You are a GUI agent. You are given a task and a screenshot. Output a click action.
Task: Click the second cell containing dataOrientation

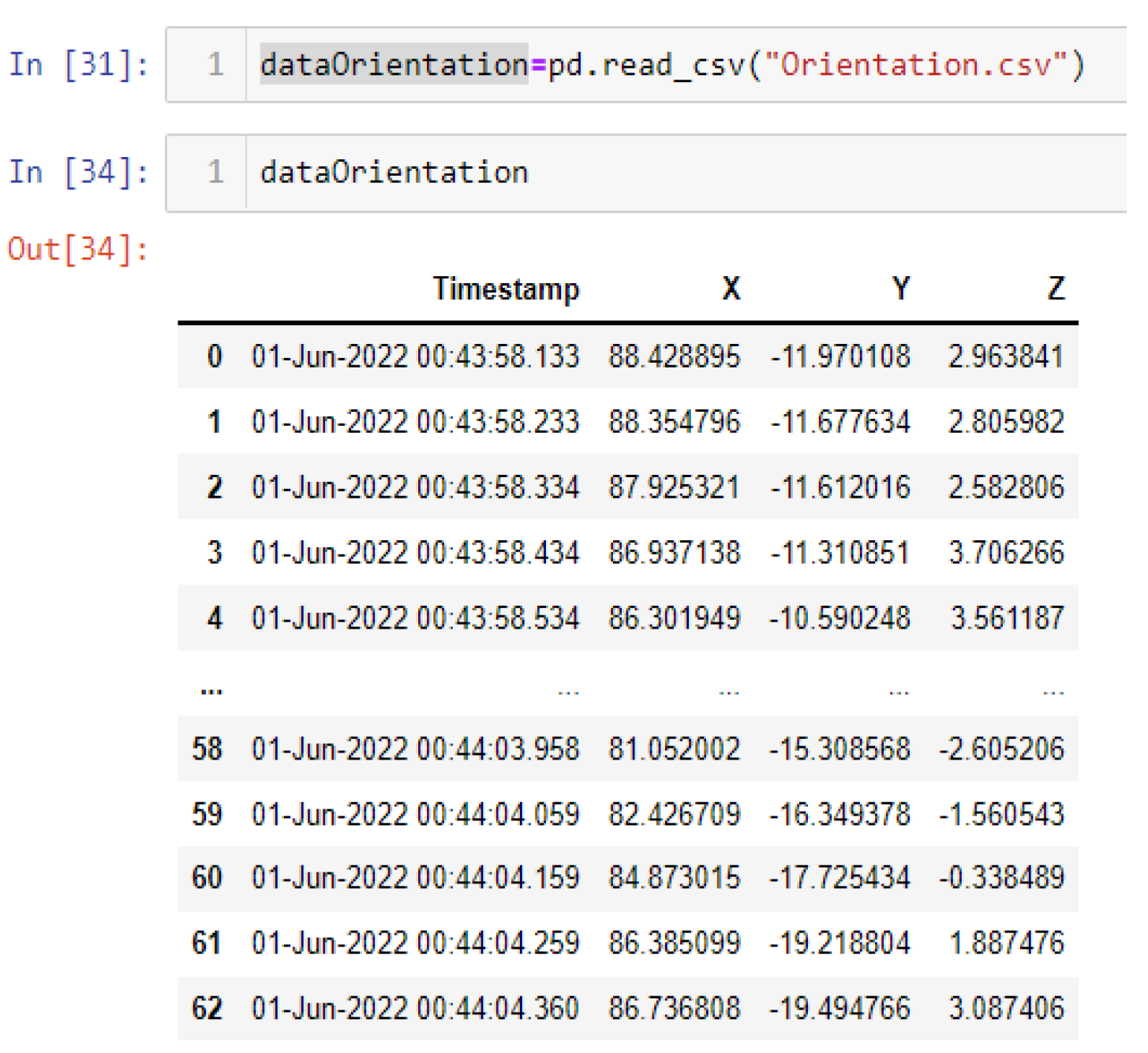[671, 173]
